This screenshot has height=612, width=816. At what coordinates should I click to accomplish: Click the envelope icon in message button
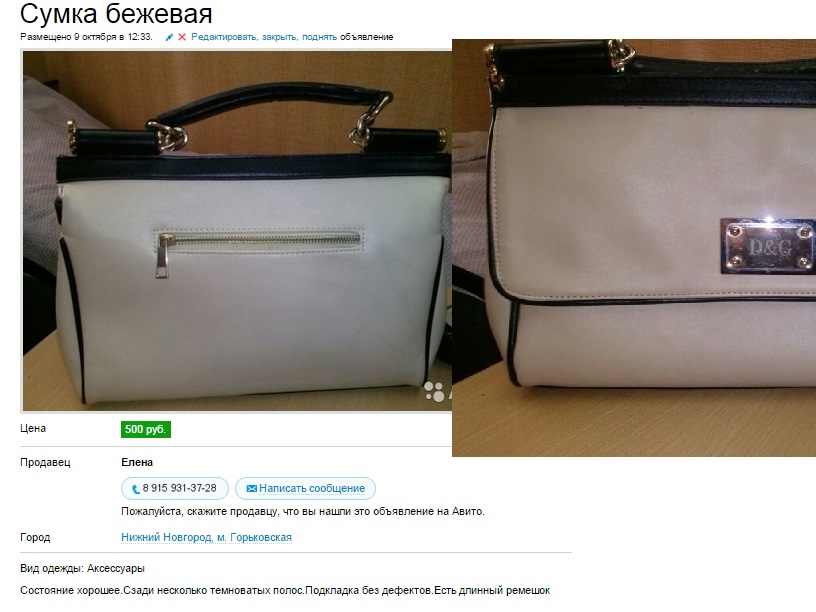point(251,489)
